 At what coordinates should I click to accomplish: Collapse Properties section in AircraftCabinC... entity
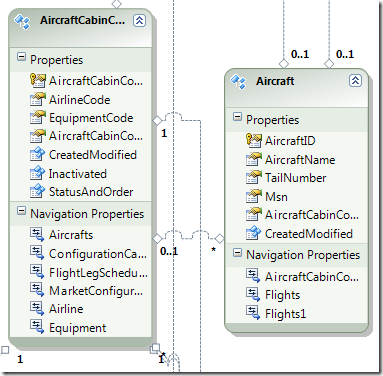point(21,57)
